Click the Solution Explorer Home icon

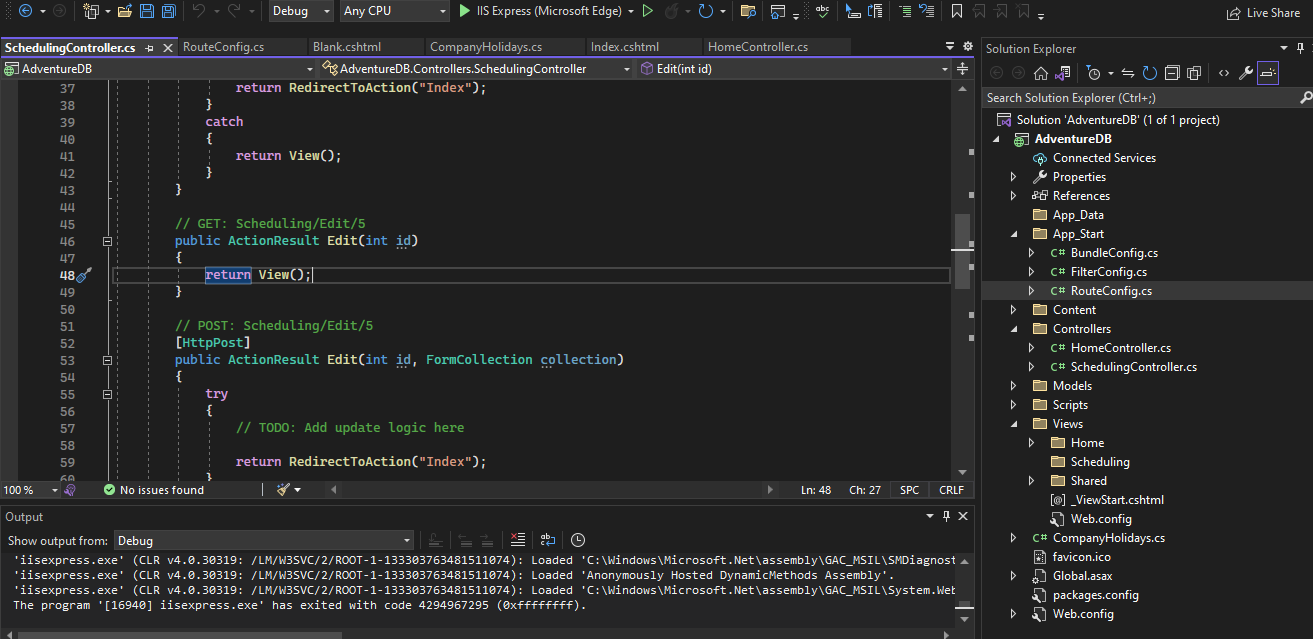point(1041,73)
